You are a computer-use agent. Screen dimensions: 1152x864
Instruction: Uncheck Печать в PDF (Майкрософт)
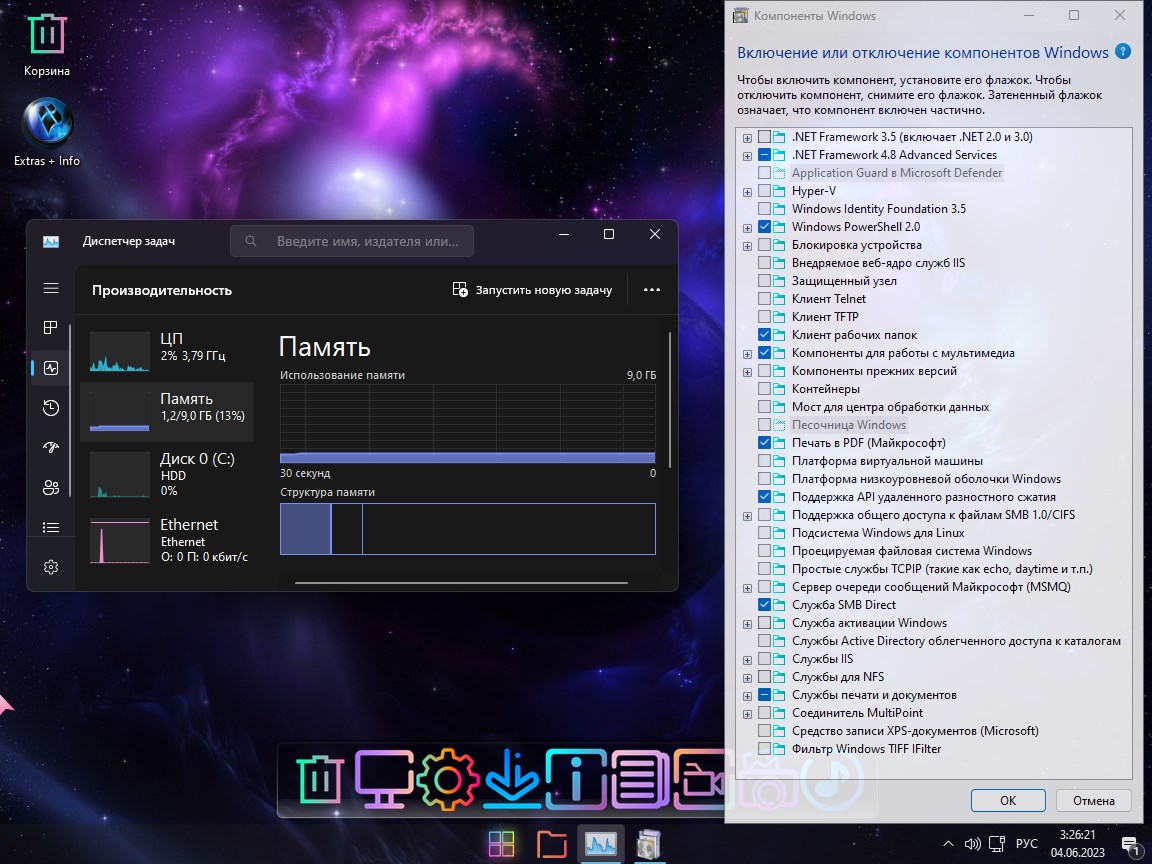tap(765, 443)
